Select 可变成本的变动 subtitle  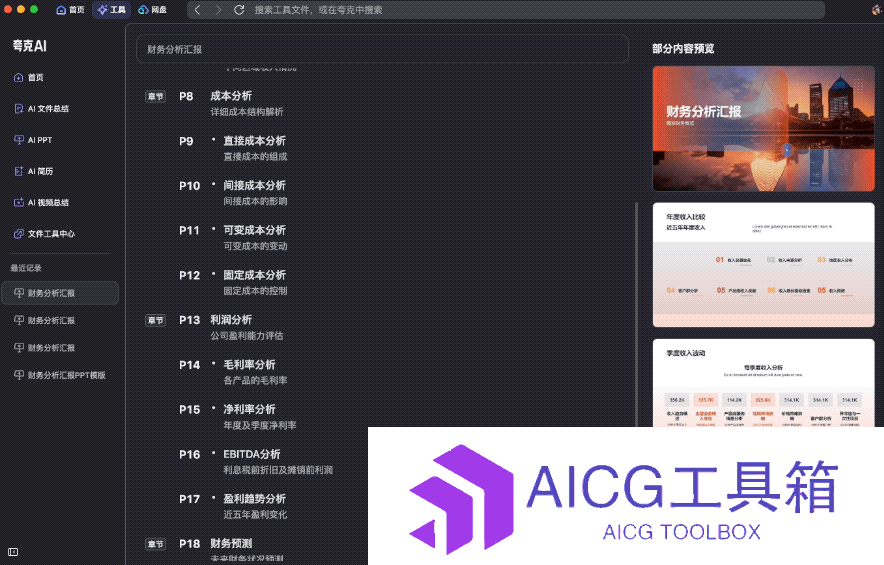tap(255, 246)
